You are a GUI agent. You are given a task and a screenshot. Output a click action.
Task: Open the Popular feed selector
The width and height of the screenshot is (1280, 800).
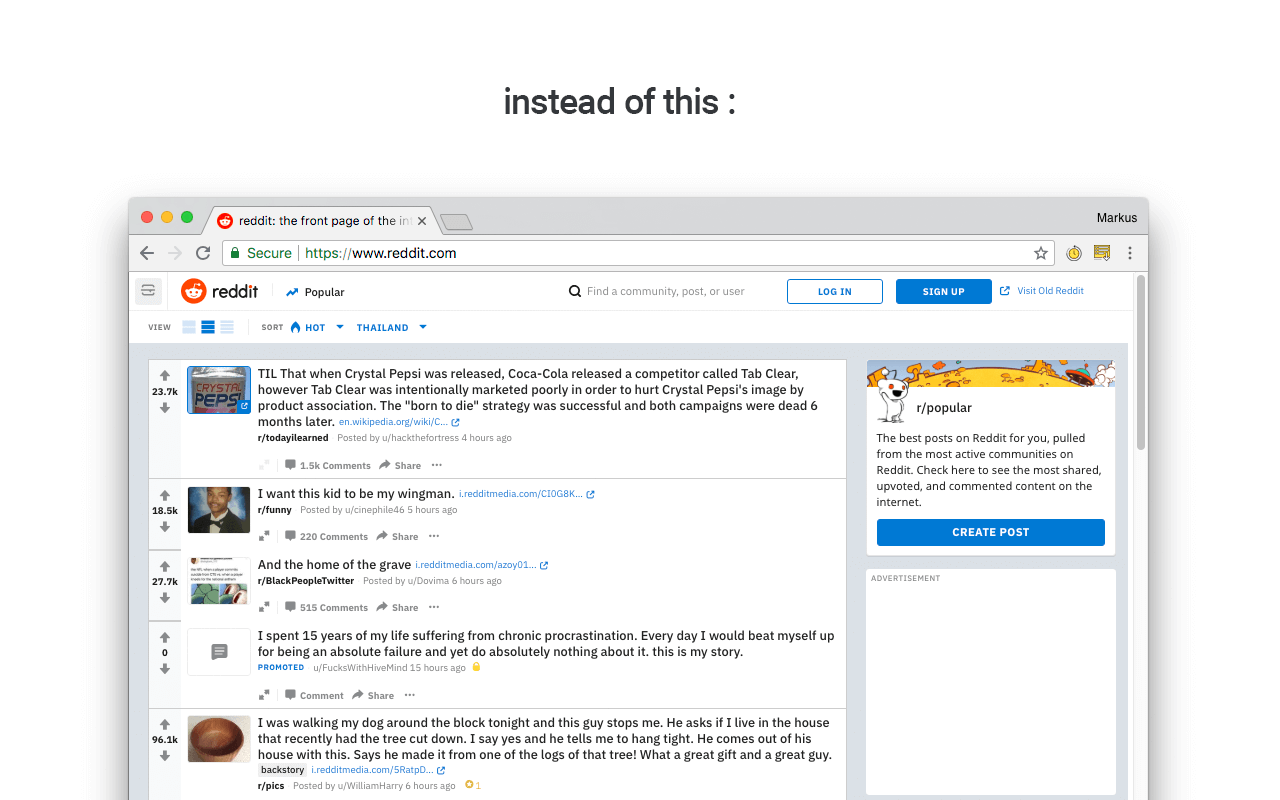315,292
